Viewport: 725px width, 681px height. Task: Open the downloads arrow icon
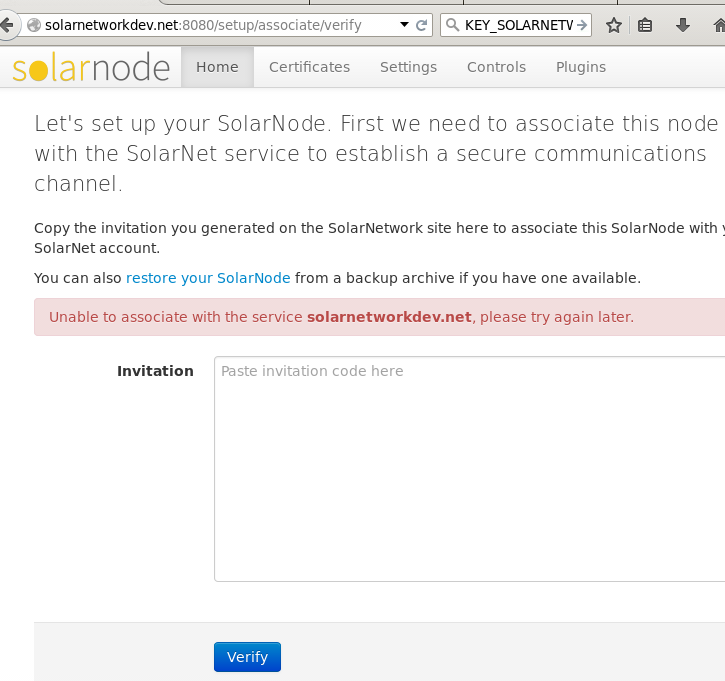[682, 25]
